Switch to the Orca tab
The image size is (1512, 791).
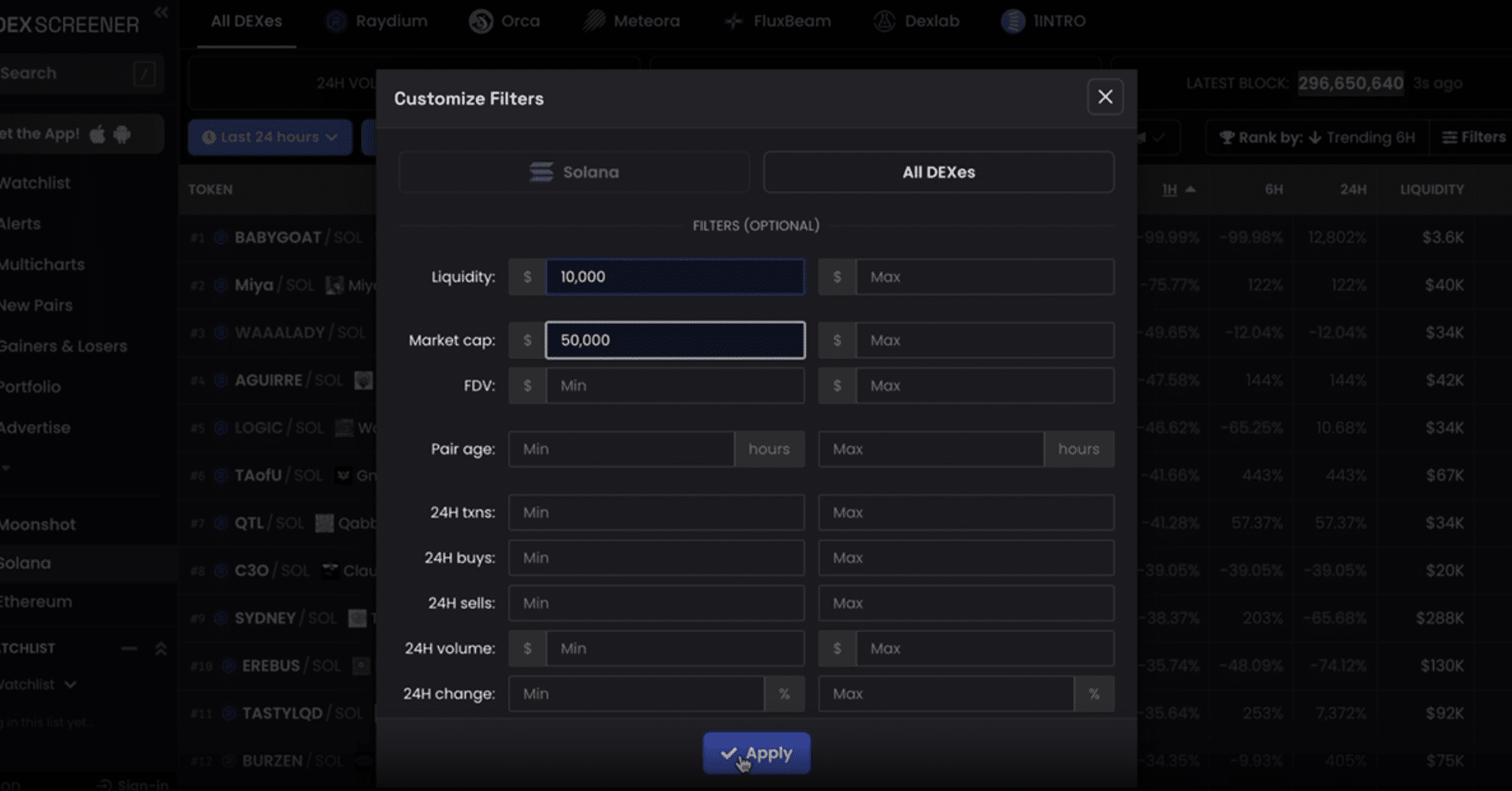[x=505, y=21]
